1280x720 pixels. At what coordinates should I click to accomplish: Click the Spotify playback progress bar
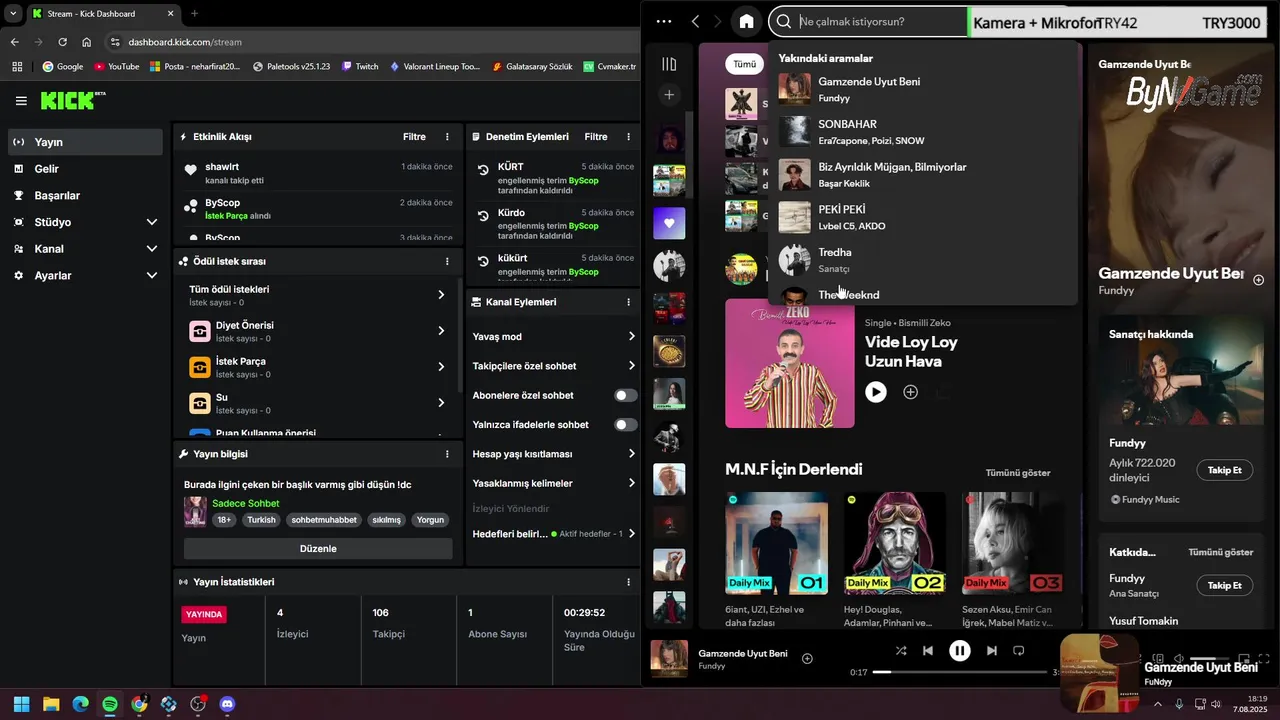pyautogui.click(x=960, y=672)
